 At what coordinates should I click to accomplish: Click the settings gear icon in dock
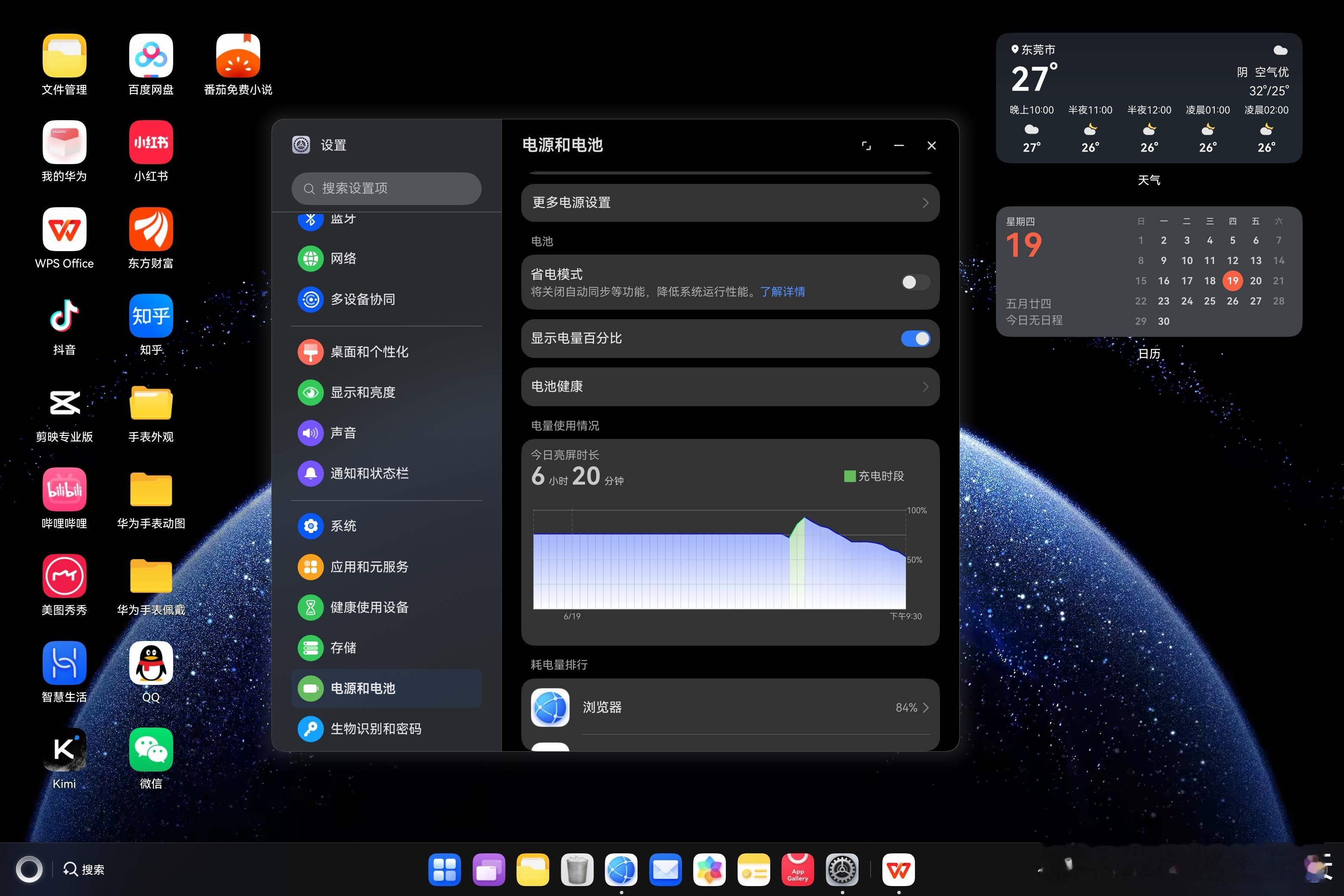[842, 870]
